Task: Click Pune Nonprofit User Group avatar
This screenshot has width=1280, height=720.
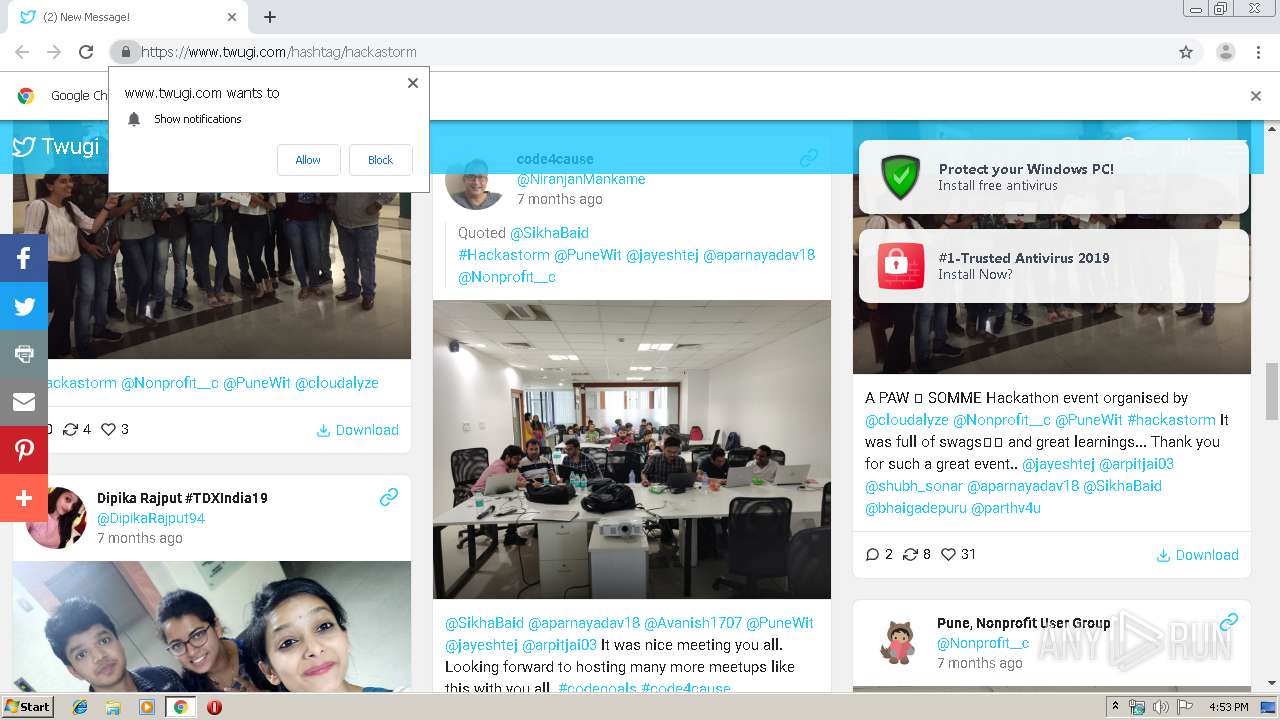Action: (896, 642)
